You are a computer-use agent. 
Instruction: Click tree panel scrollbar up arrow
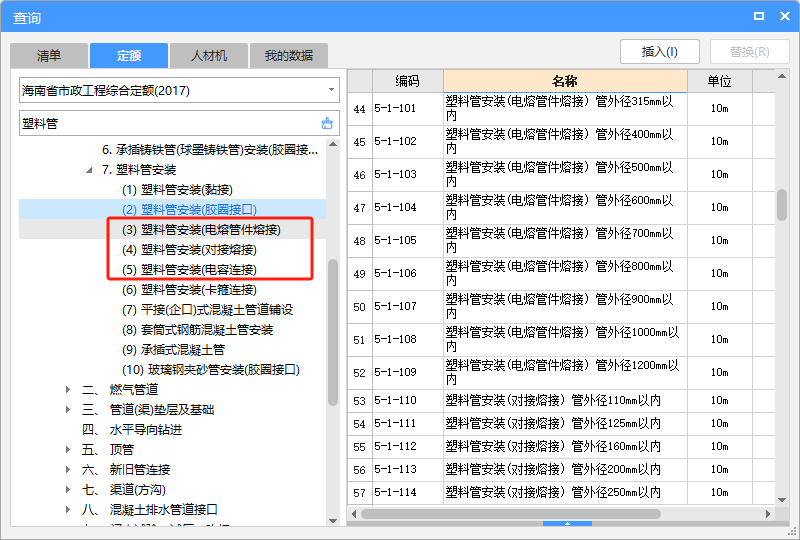tap(333, 144)
